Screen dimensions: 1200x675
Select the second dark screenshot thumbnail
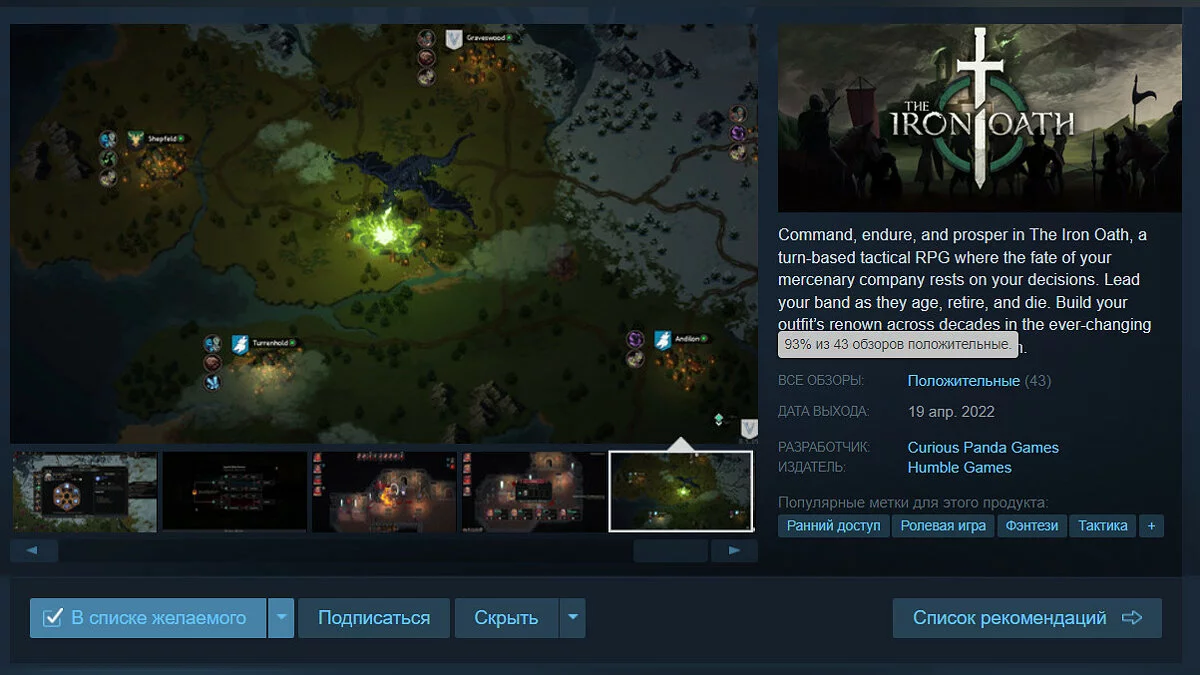pyautogui.click(x=234, y=492)
